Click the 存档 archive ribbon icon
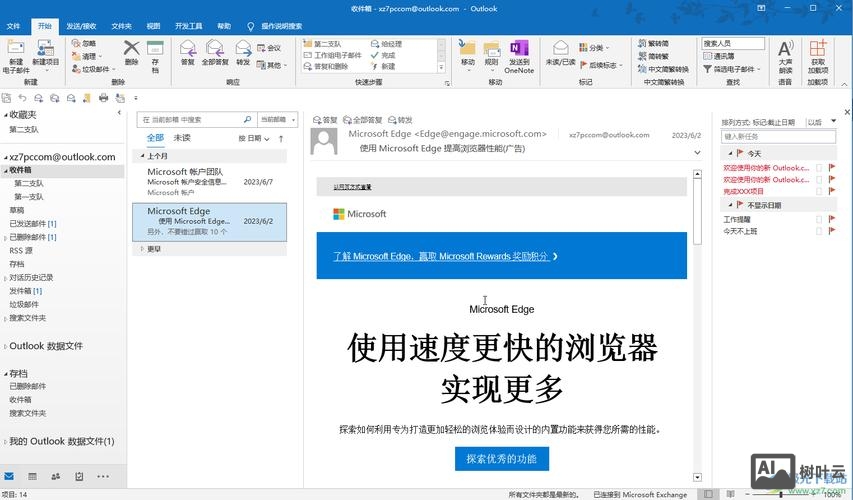The image size is (853, 500). coord(155,48)
